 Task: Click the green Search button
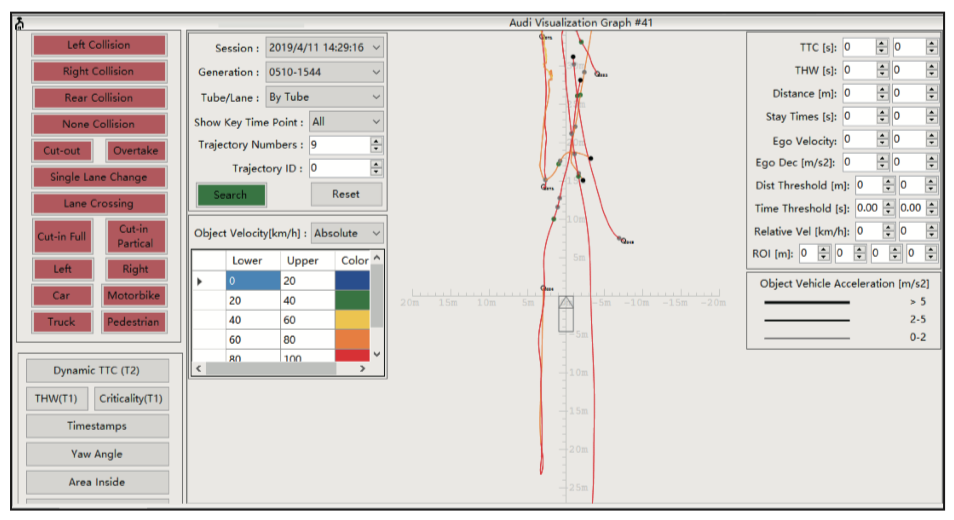point(231,195)
